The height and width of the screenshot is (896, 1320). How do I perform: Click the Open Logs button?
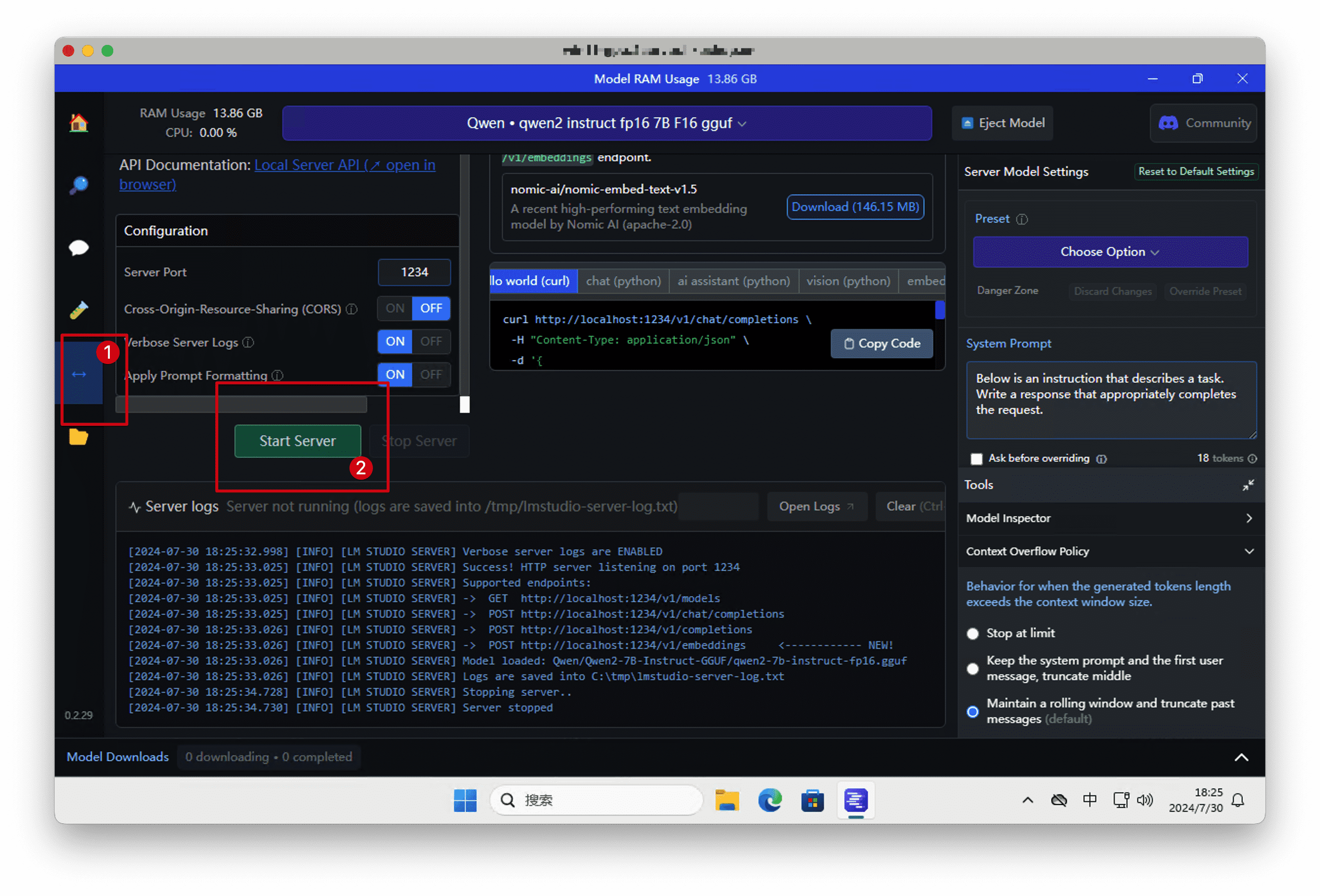[817, 507]
